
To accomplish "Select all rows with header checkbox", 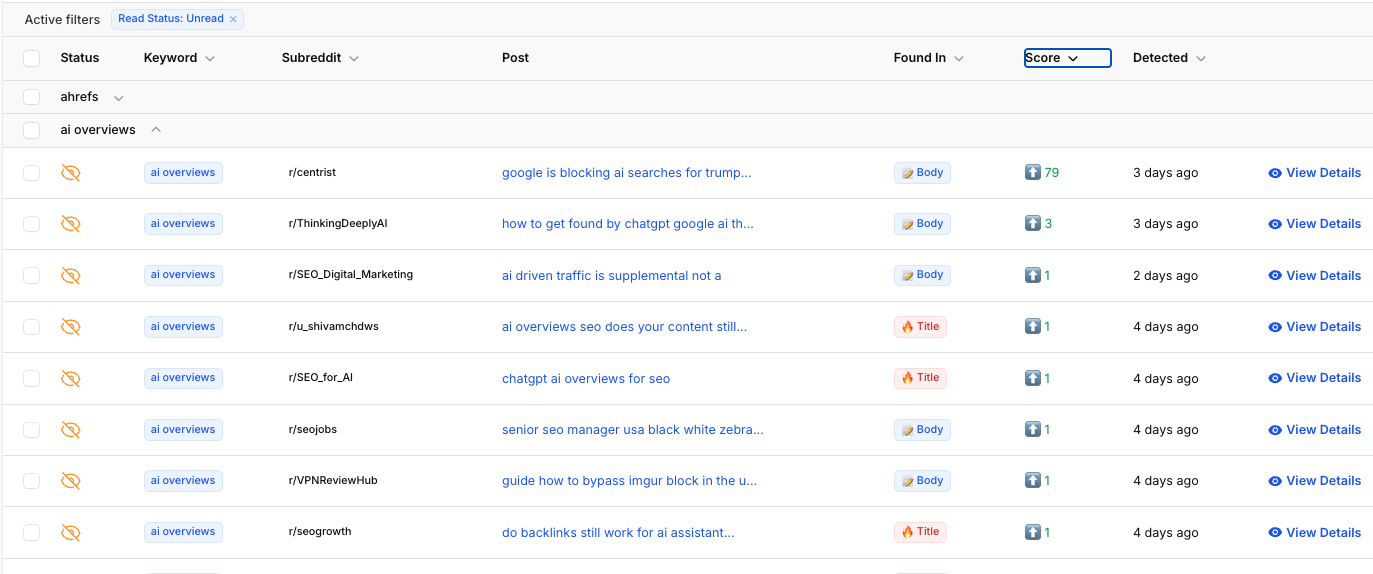I will tap(32, 58).
